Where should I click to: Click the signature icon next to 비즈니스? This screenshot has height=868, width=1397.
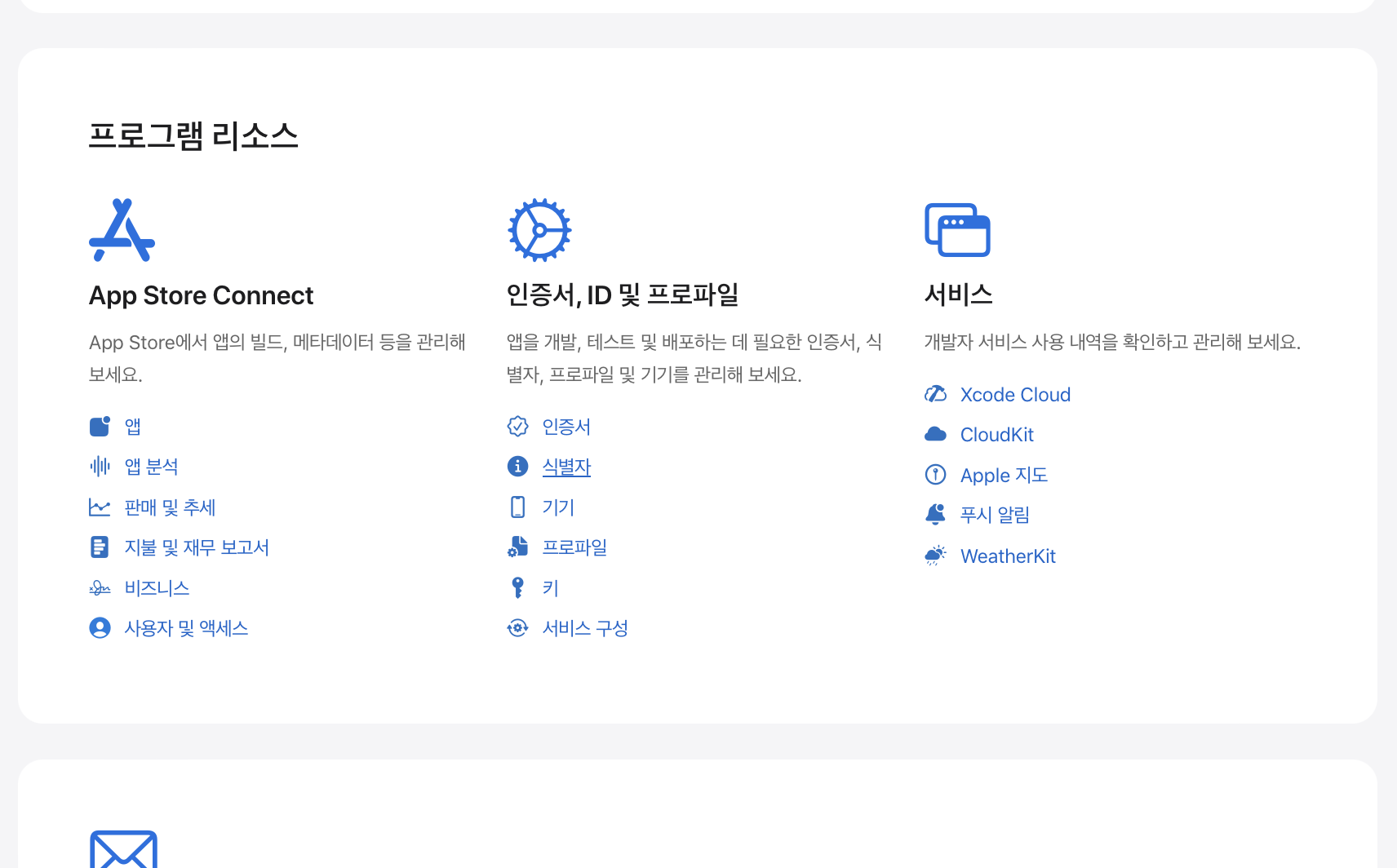point(100,587)
